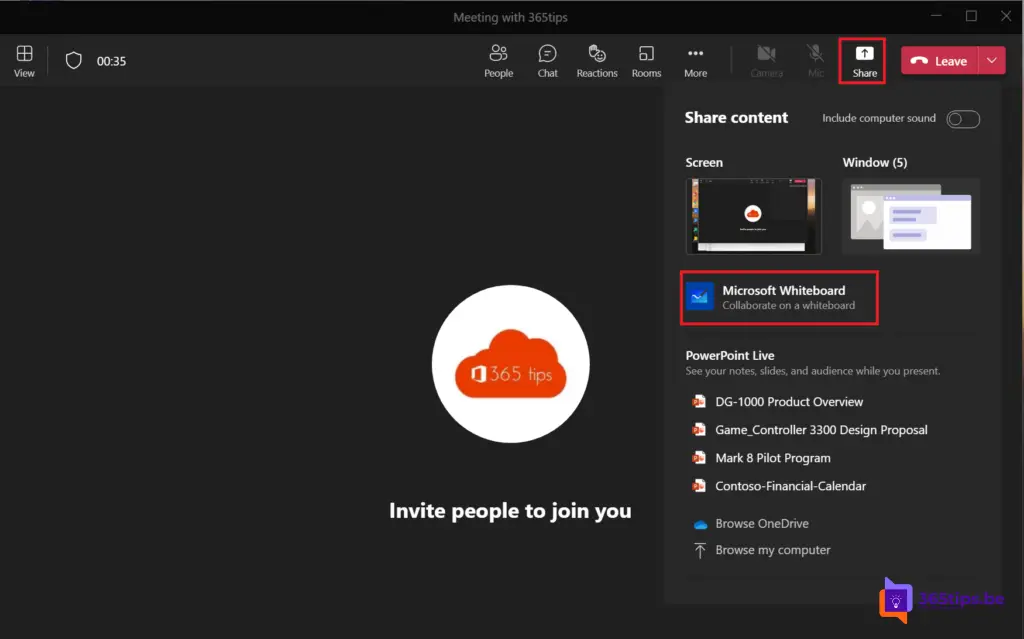1024x639 pixels.
Task: Select the Window share thumbnail
Action: pos(911,216)
